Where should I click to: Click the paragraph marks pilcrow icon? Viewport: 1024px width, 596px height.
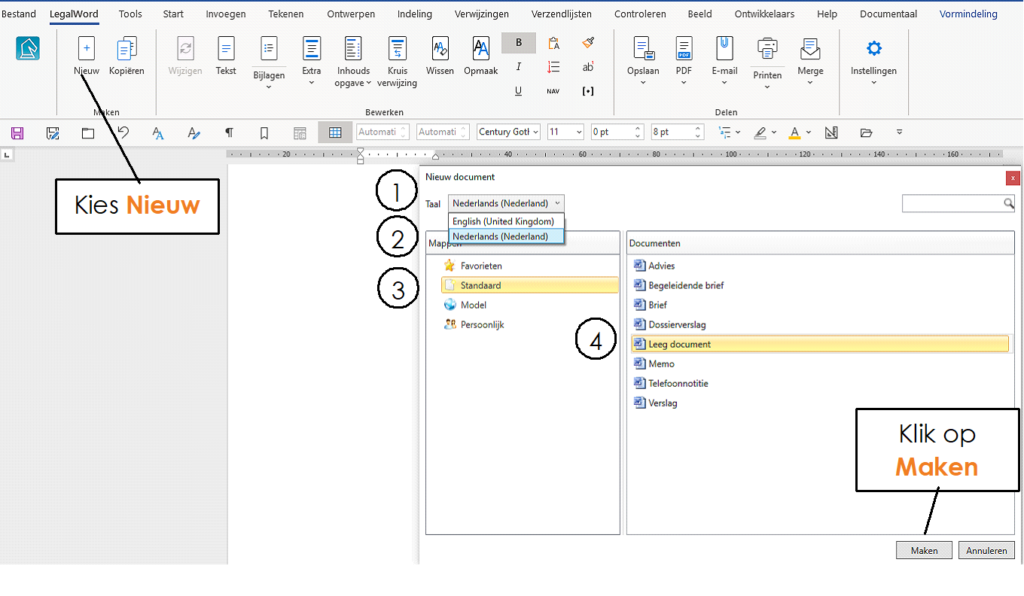pyautogui.click(x=229, y=133)
